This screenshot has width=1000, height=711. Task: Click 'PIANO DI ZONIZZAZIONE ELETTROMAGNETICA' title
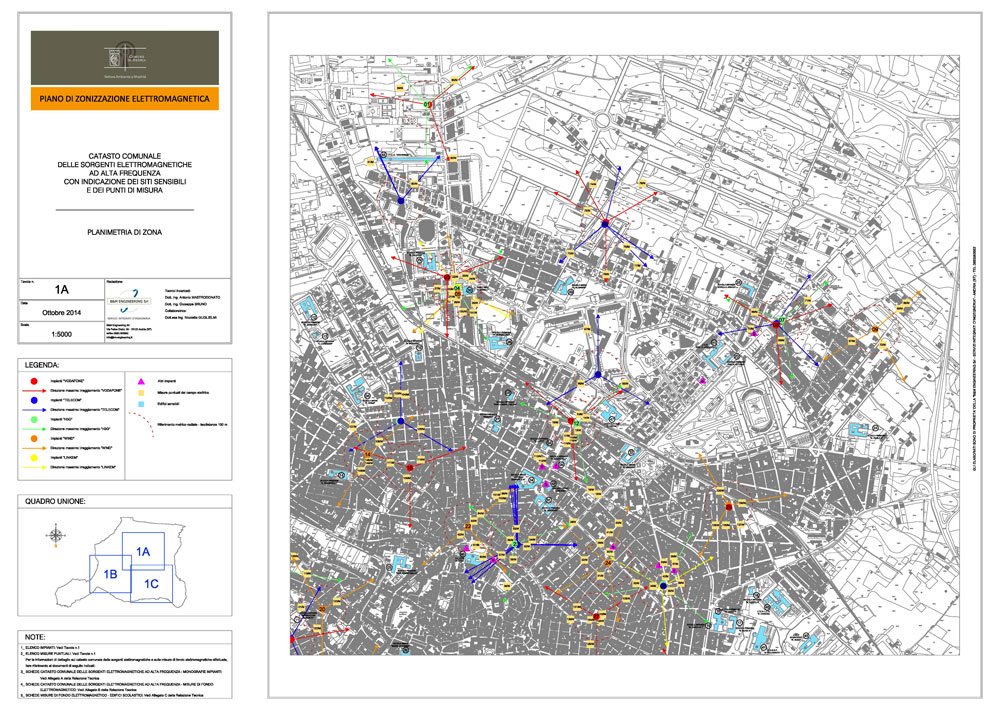[124, 99]
